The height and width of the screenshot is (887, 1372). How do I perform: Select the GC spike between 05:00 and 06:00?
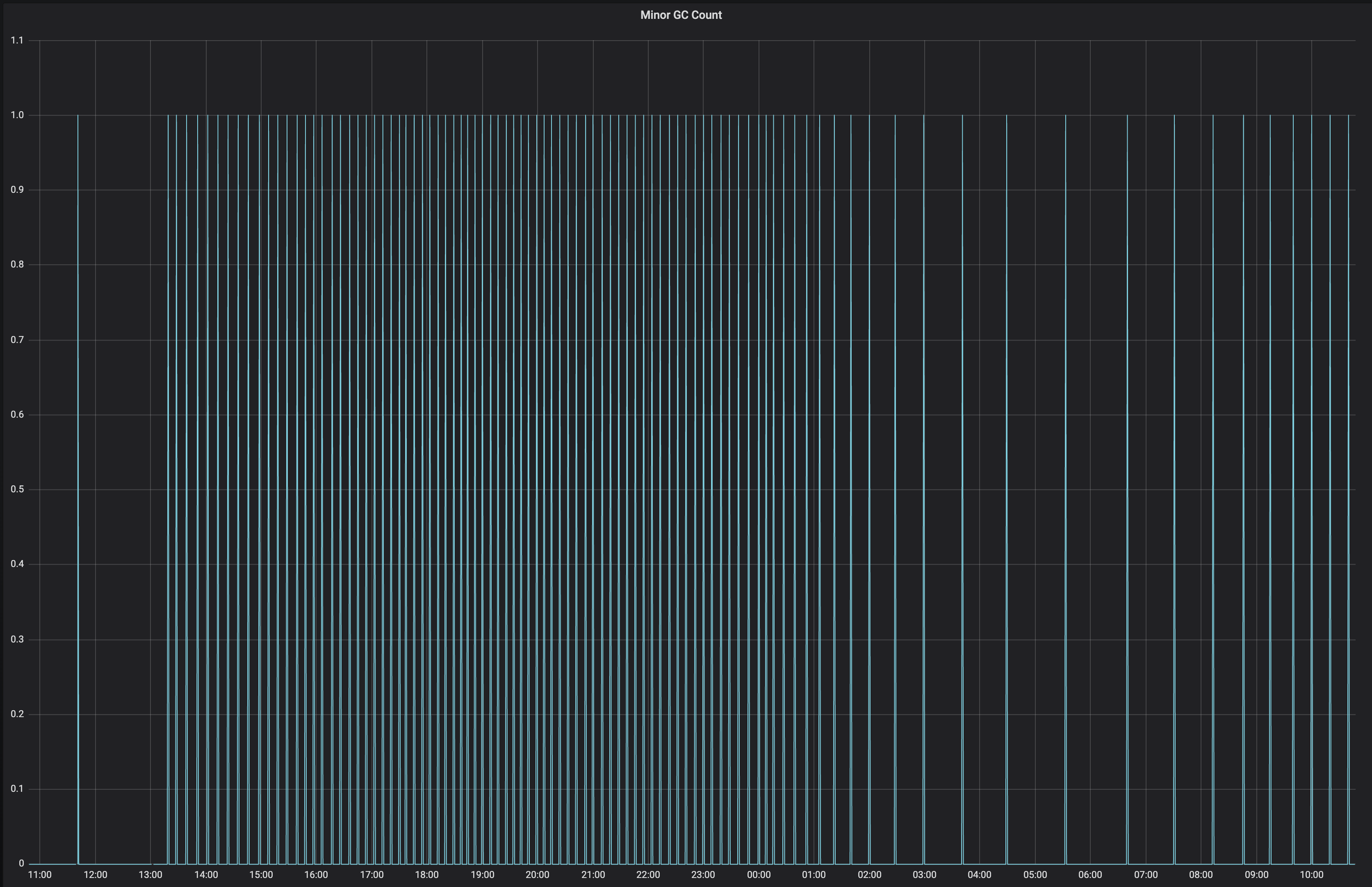pyautogui.click(x=1065, y=489)
